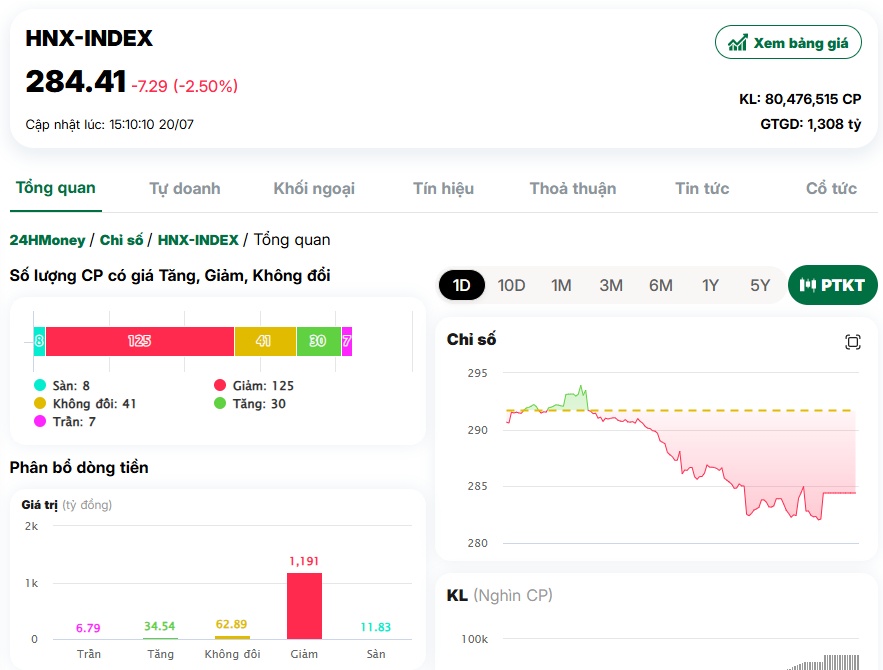Choose the 6M chart period
Viewport: 883px width, 670px height.
tap(661, 285)
